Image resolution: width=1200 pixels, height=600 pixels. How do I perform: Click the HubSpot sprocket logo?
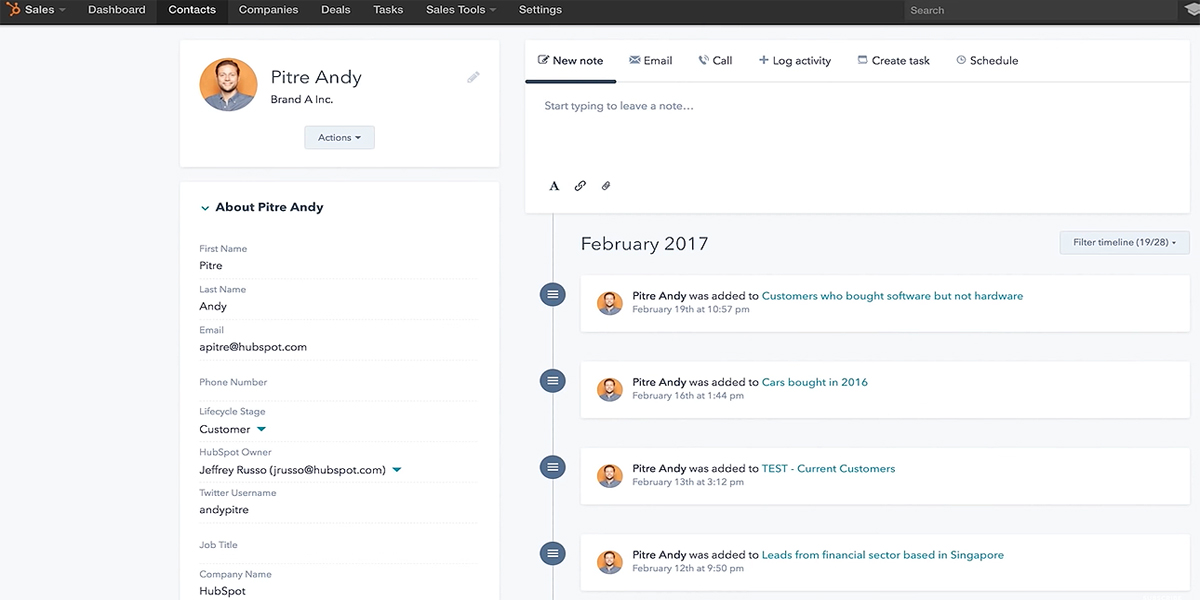pyautogui.click(x=13, y=10)
